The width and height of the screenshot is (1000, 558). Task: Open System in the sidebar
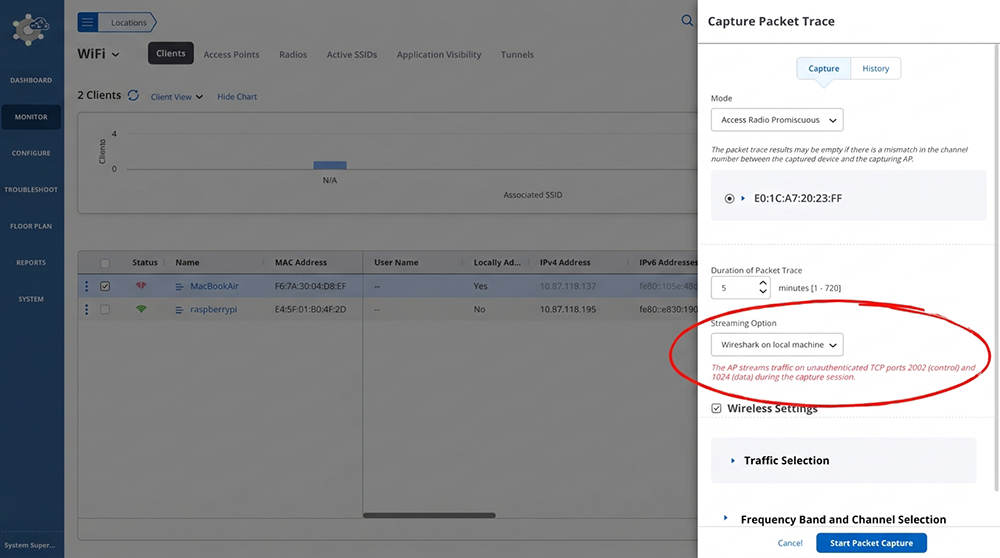point(31,298)
